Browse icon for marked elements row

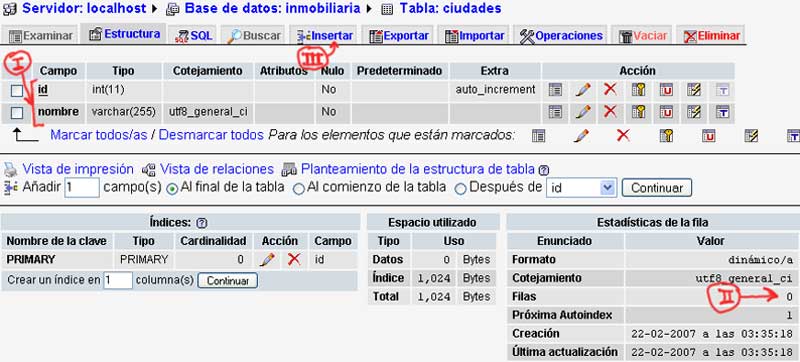538,135
